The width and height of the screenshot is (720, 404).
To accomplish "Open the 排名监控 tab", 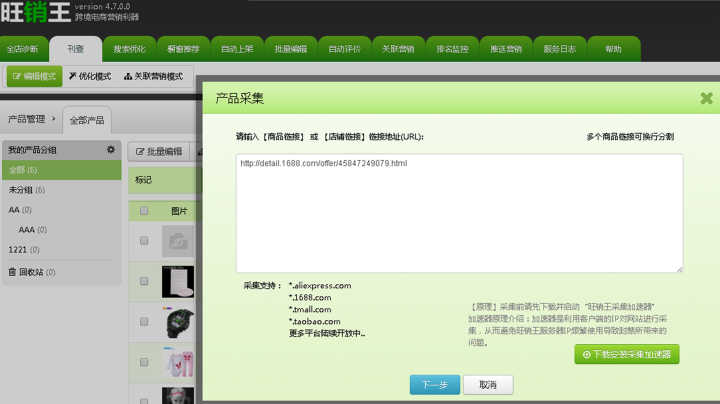I will pyautogui.click(x=452, y=49).
